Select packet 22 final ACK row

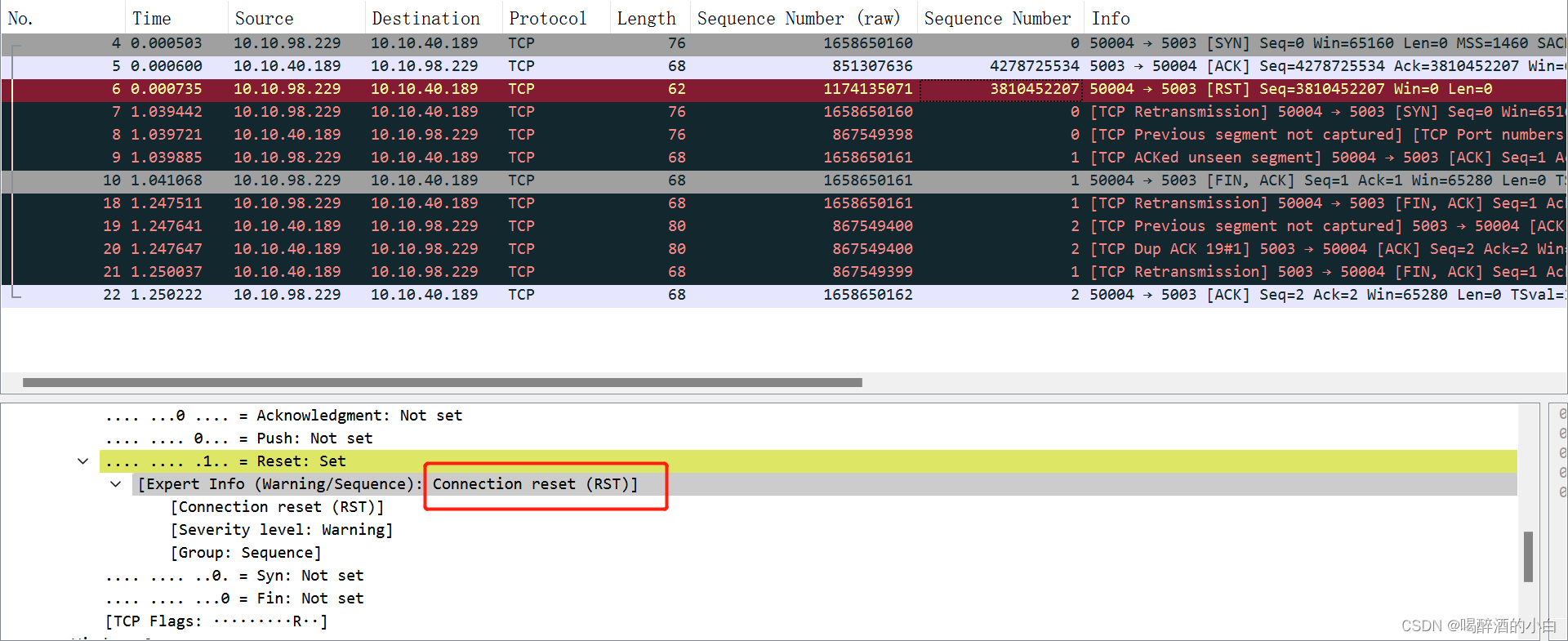pos(784,295)
